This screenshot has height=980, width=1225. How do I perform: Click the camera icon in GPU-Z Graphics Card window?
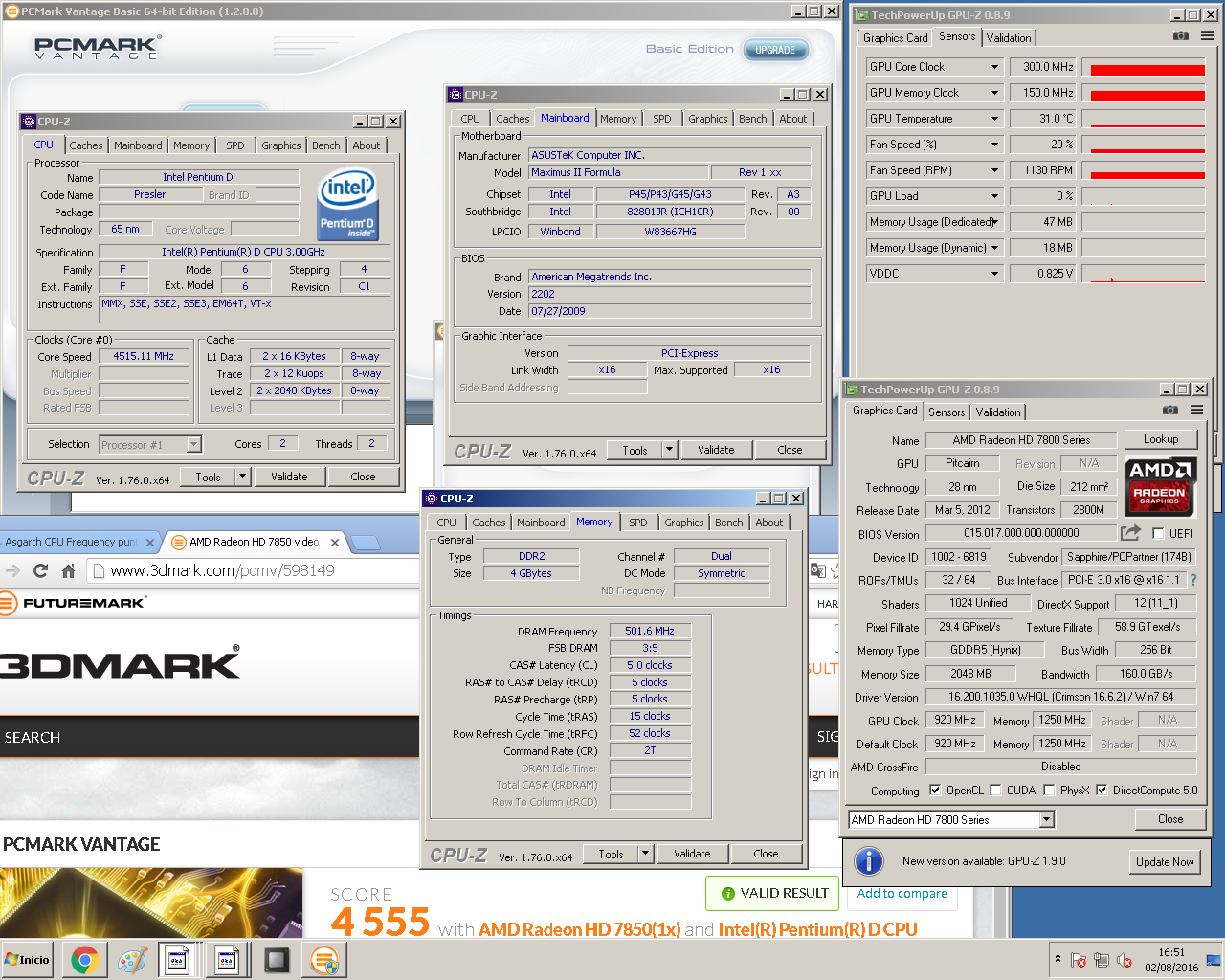click(x=1169, y=411)
